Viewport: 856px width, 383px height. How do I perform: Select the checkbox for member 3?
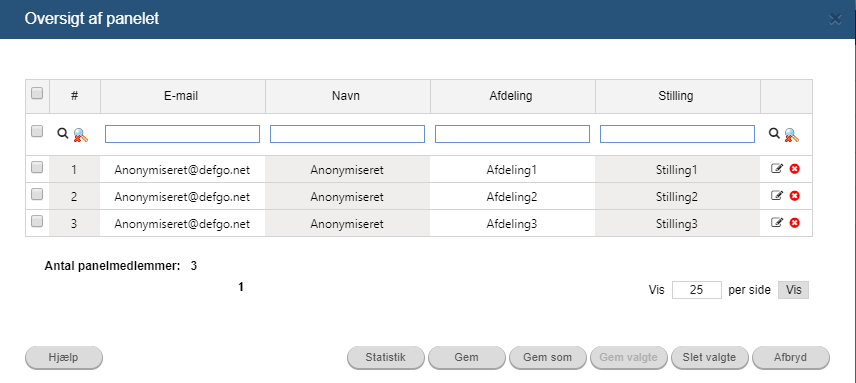pos(37,222)
